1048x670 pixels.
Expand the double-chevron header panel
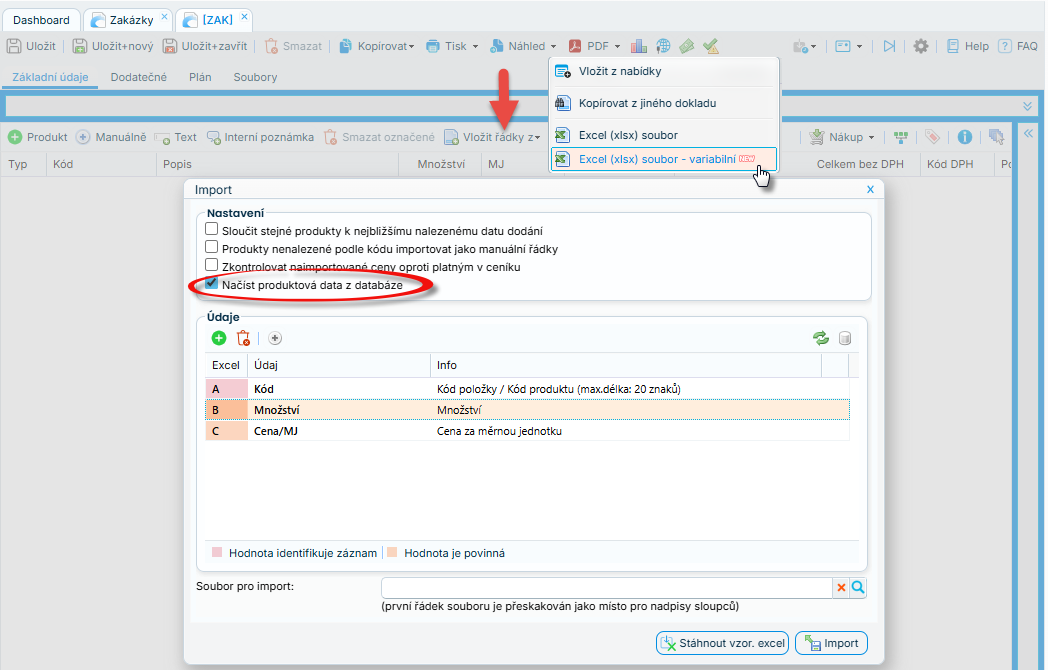(1027, 106)
